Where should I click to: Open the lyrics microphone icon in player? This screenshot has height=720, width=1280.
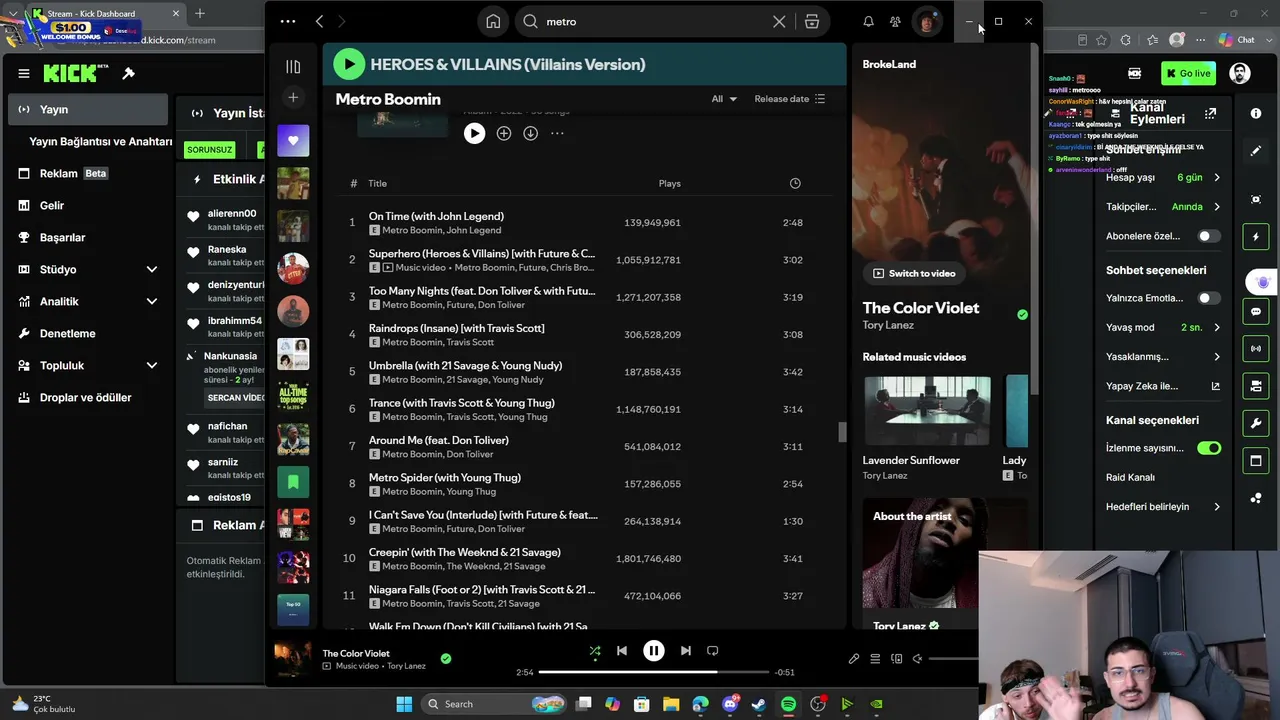pyautogui.click(x=854, y=659)
